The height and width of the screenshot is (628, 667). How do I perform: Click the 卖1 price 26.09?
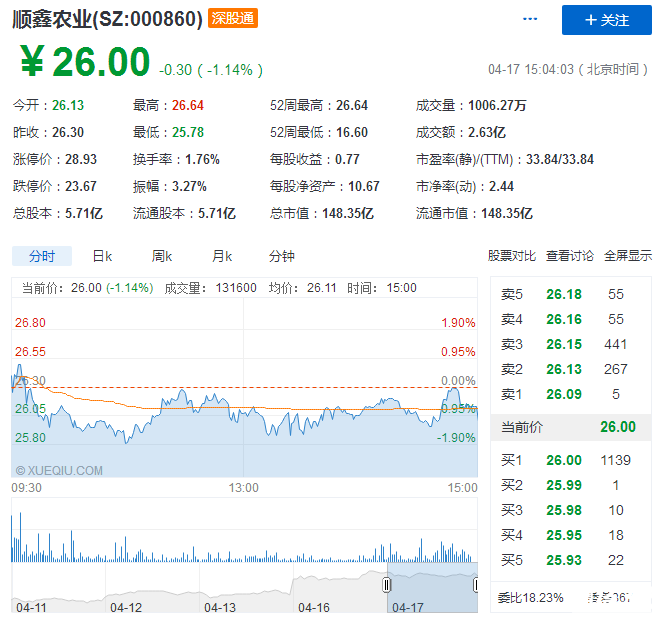[x=564, y=394]
